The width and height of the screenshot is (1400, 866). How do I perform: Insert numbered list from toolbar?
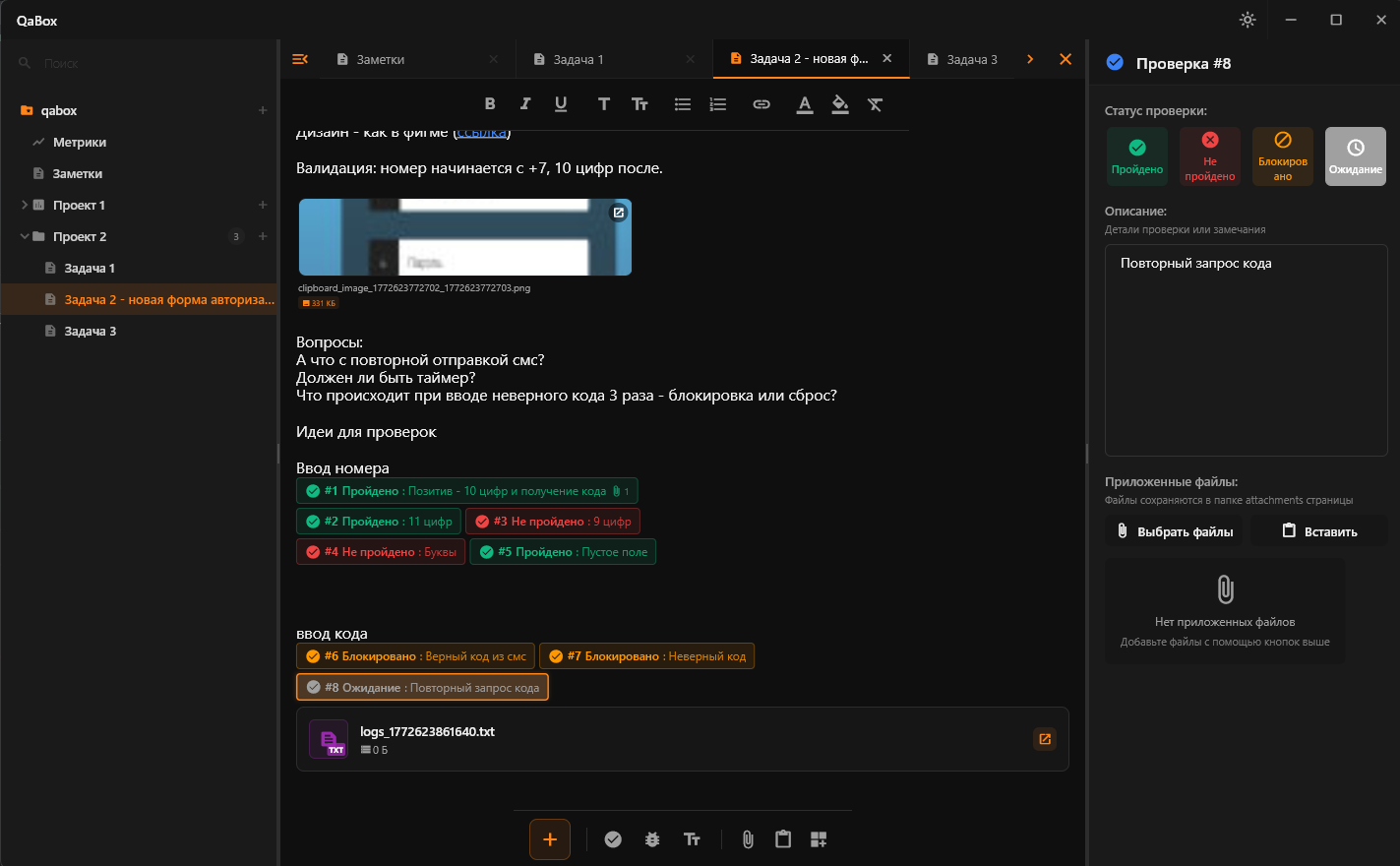pyautogui.click(x=718, y=104)
